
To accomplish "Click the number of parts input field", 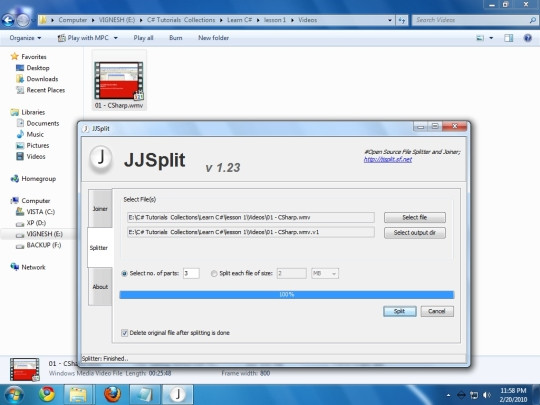I will pos(191,273).
